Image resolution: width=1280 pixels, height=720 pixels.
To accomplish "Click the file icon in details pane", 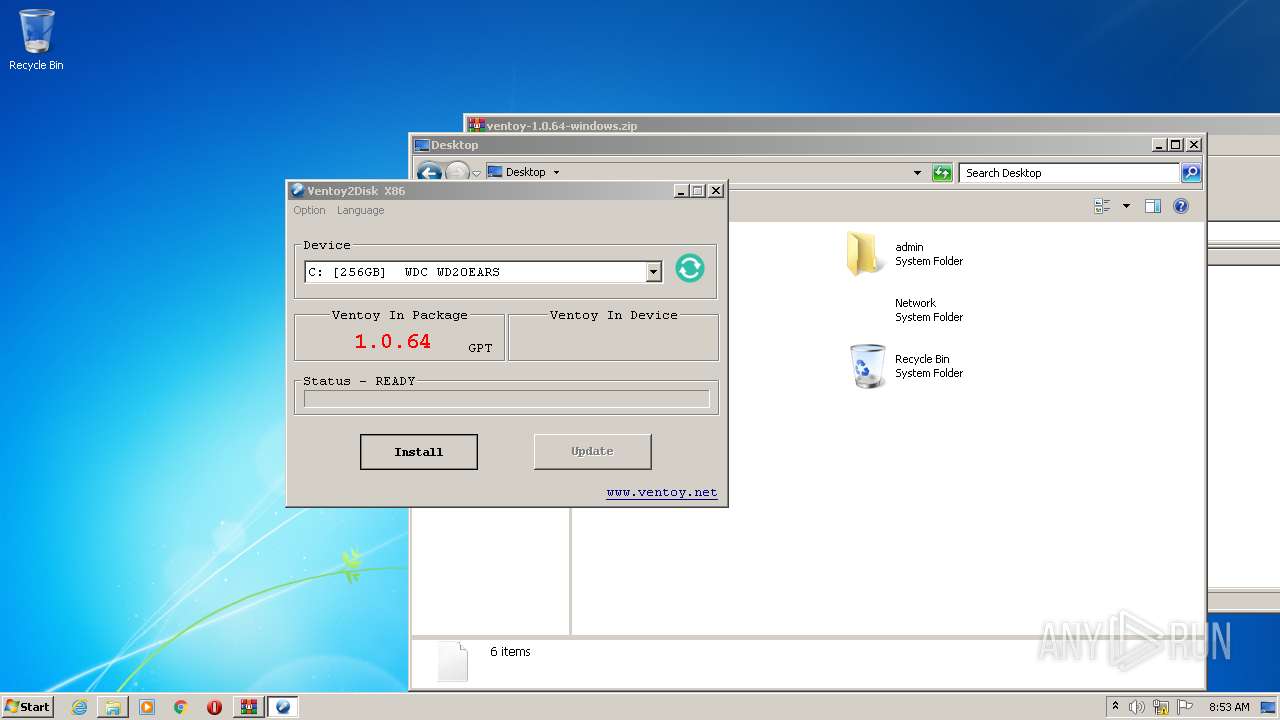I will tap(453, 661).
